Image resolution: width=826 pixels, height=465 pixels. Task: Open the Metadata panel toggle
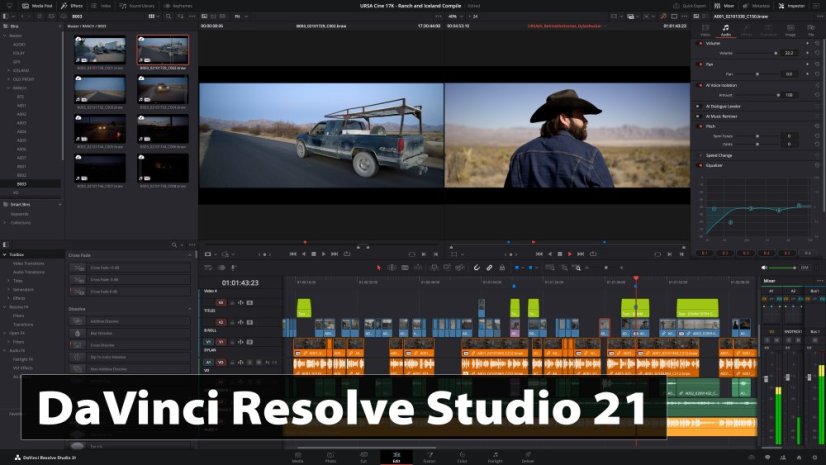coord(756,6)
